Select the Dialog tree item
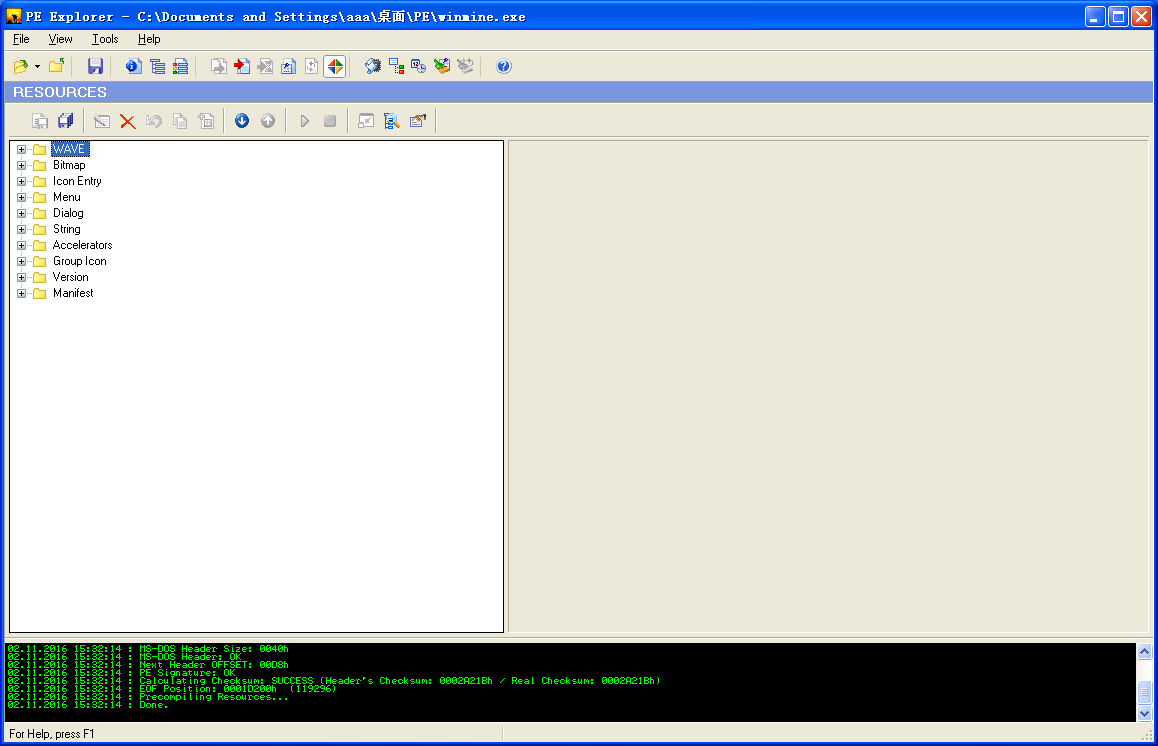The height and width of the screenshot is (746, 1158). (68, 213)
